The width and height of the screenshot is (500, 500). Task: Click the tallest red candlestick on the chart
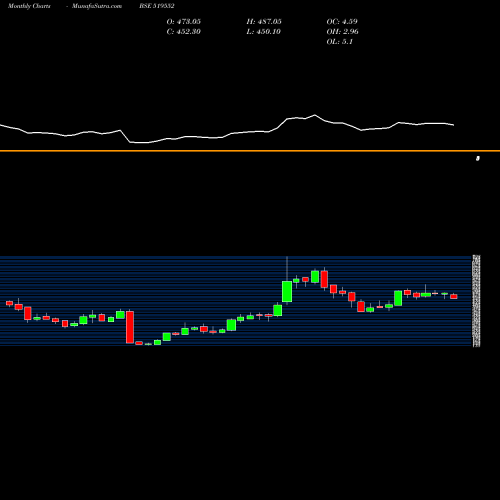[130, 327]
